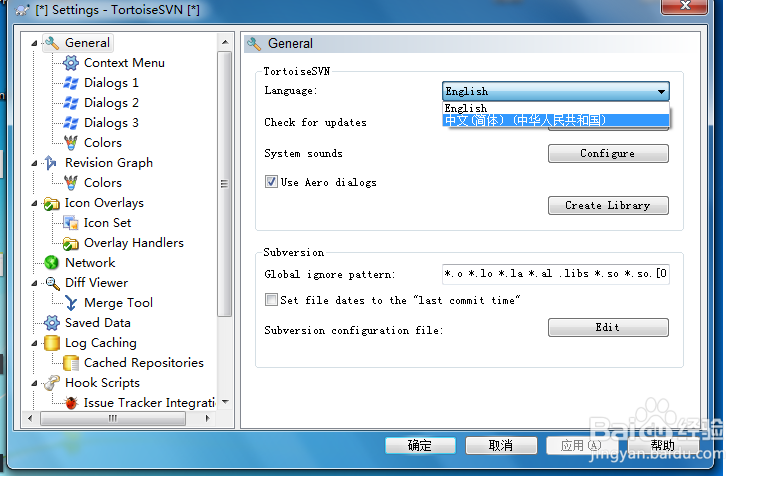Screen dimensions: 768x480
Task: Click the Create Library button
Action: [608, 205]
